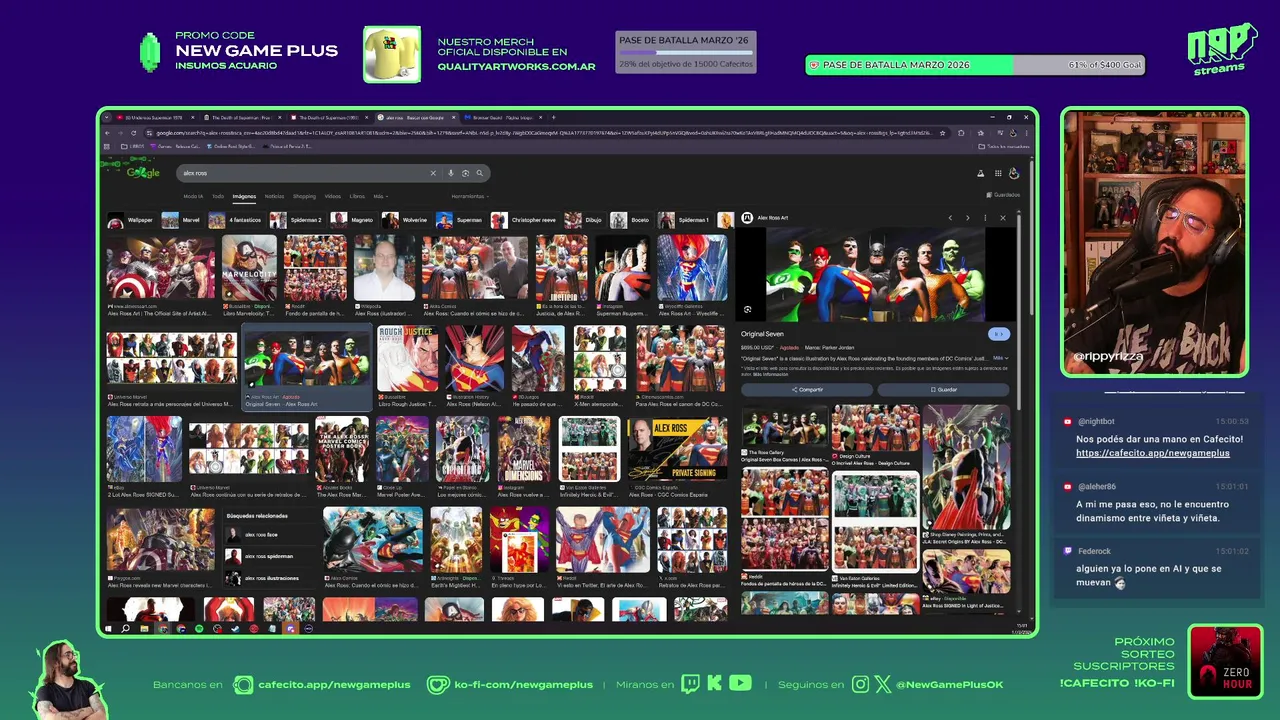
Task: Open Windows Start button
Action: click(x=109, y=628)
